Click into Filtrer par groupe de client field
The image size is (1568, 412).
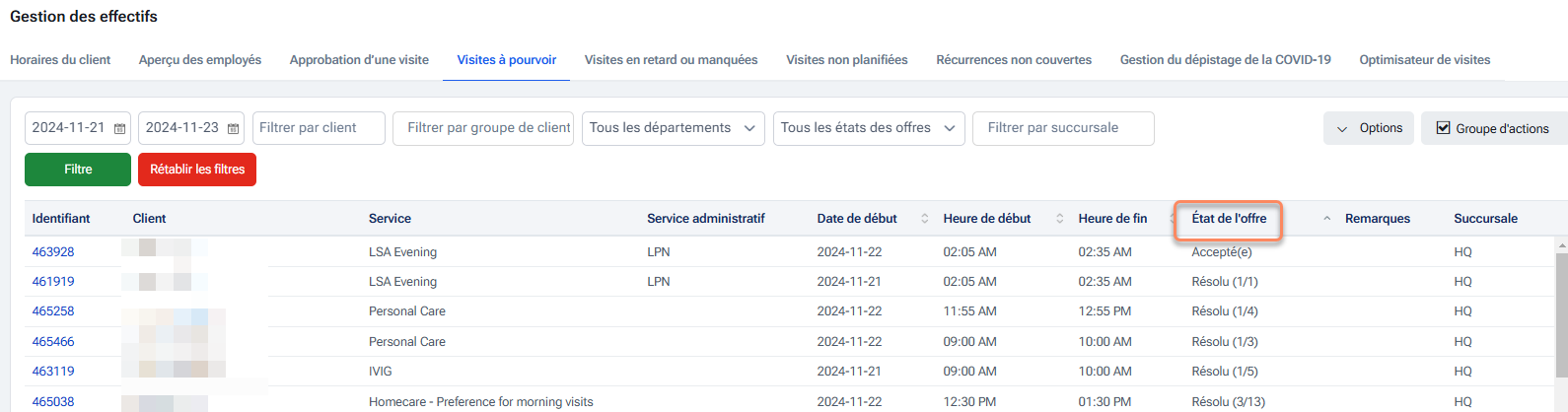pyautogui.click(x=483, y=128)
